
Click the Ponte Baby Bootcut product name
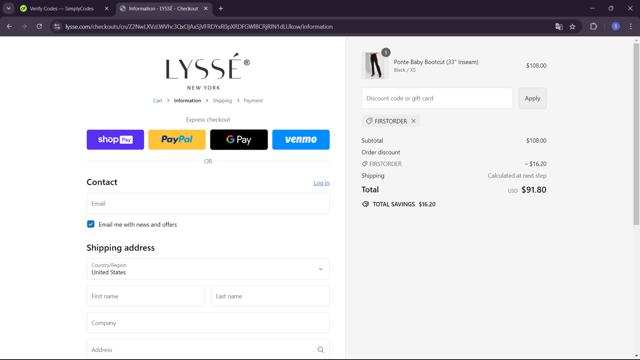coord(436,62)
